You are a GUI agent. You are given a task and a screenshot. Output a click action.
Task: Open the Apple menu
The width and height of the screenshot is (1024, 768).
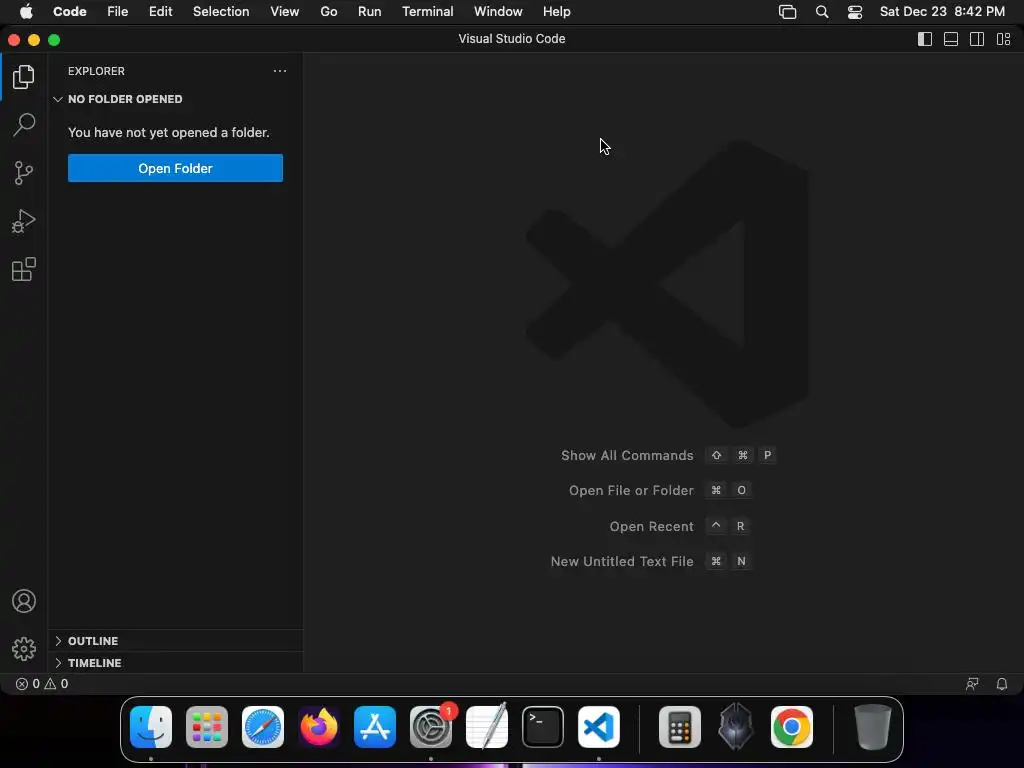click(x=26, y=12)
